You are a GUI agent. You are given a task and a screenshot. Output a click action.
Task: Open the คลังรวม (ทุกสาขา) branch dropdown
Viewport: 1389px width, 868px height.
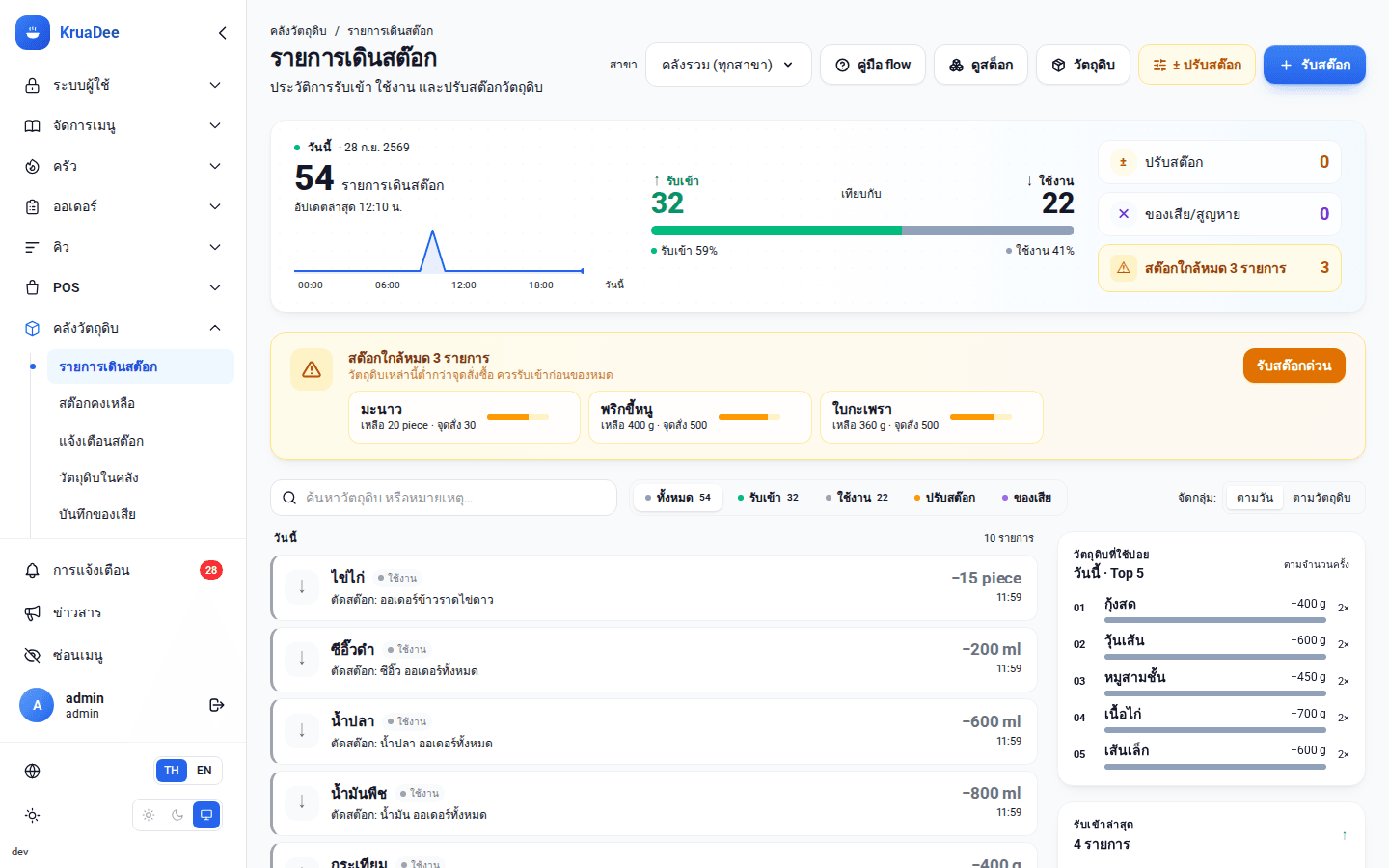click(728, 65)
